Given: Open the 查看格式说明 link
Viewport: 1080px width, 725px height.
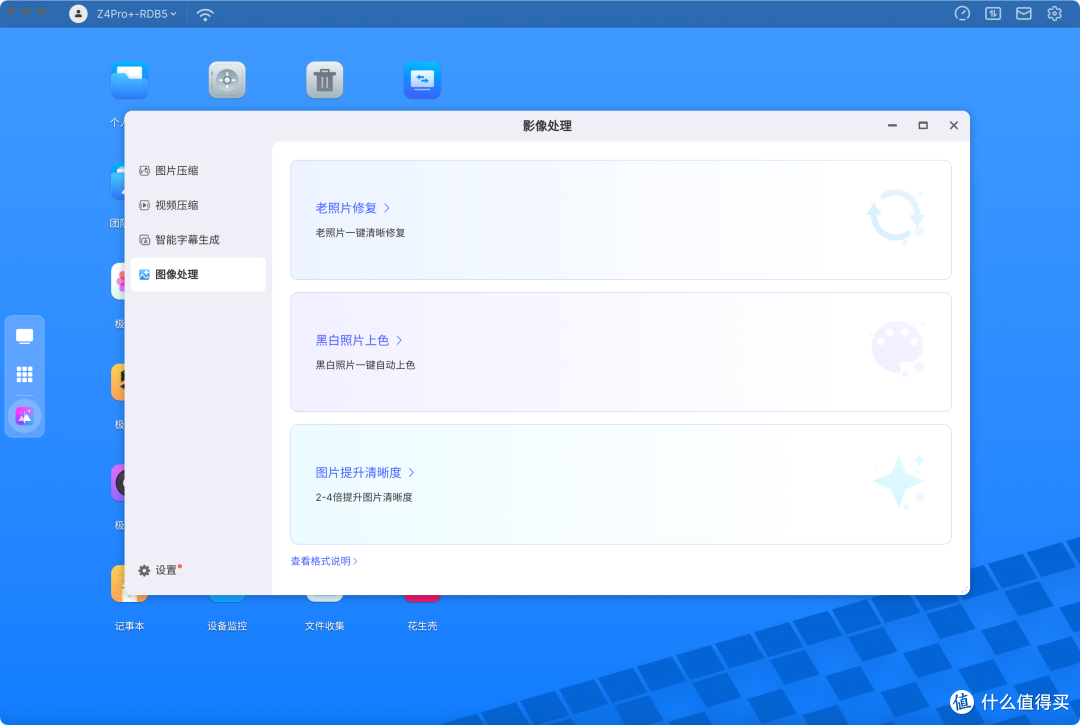Looking at the screenshot, I should pyautogui.click(x=324, y=561).
